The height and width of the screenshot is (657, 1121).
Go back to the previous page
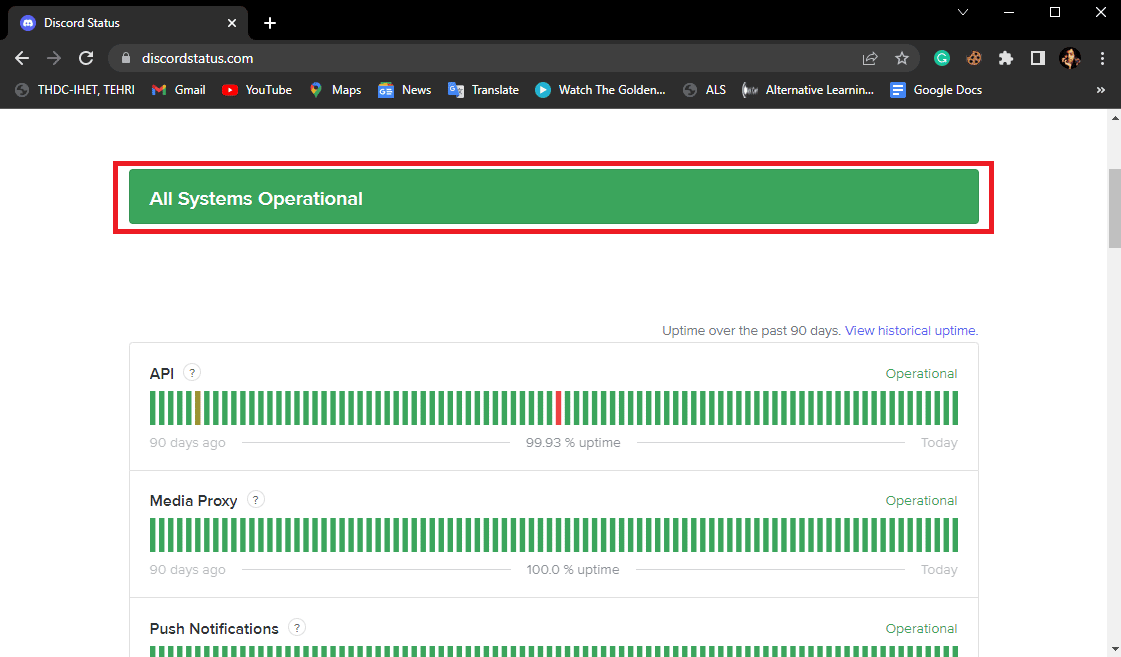22,59
